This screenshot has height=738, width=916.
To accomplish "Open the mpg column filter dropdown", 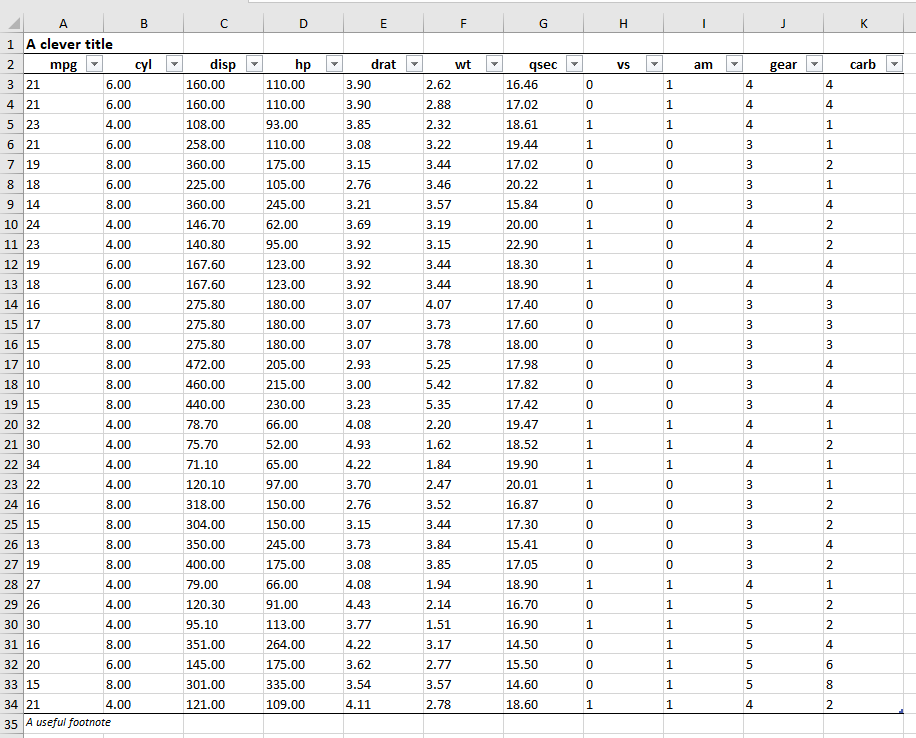I will click(94, 64).
